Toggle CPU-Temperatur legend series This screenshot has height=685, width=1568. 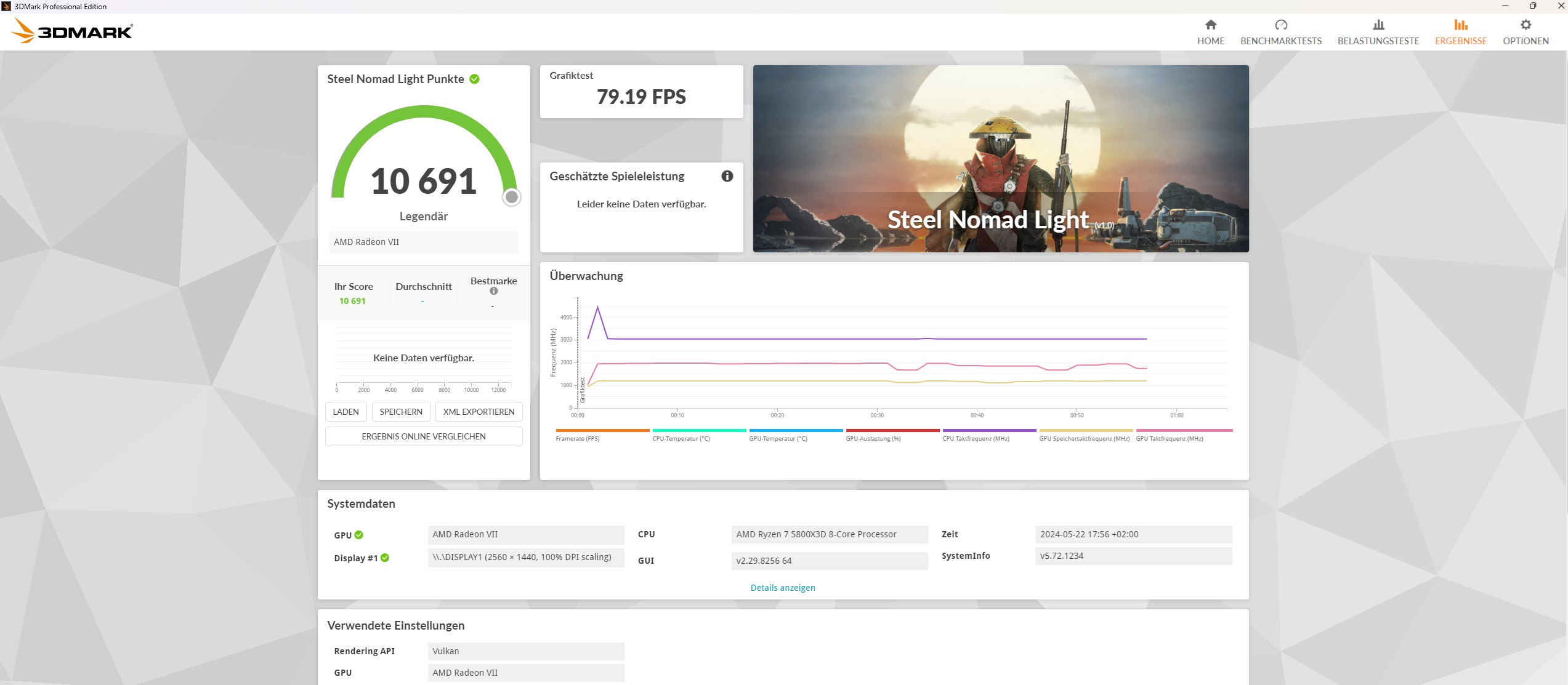(x=681, y=439)
